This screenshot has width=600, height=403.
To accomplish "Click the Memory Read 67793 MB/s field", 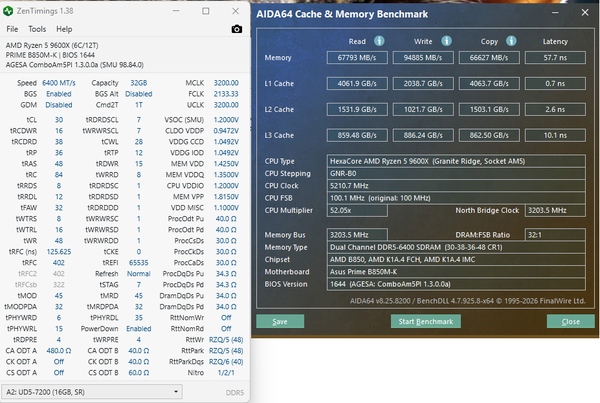I will [357, 58].
